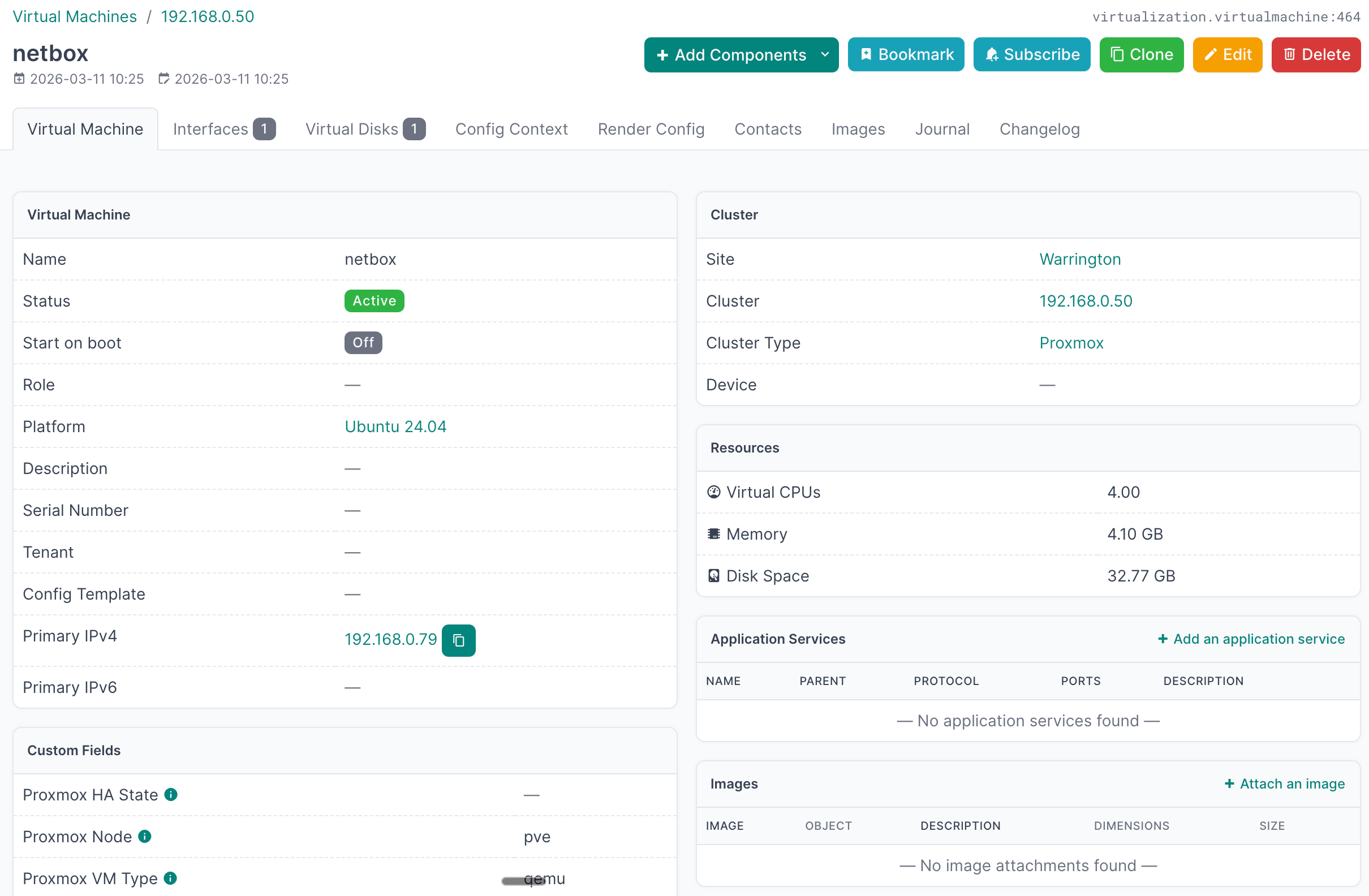Click the info icon beside Proxmox HA State

pyautogui.click(x=170, y=795)
